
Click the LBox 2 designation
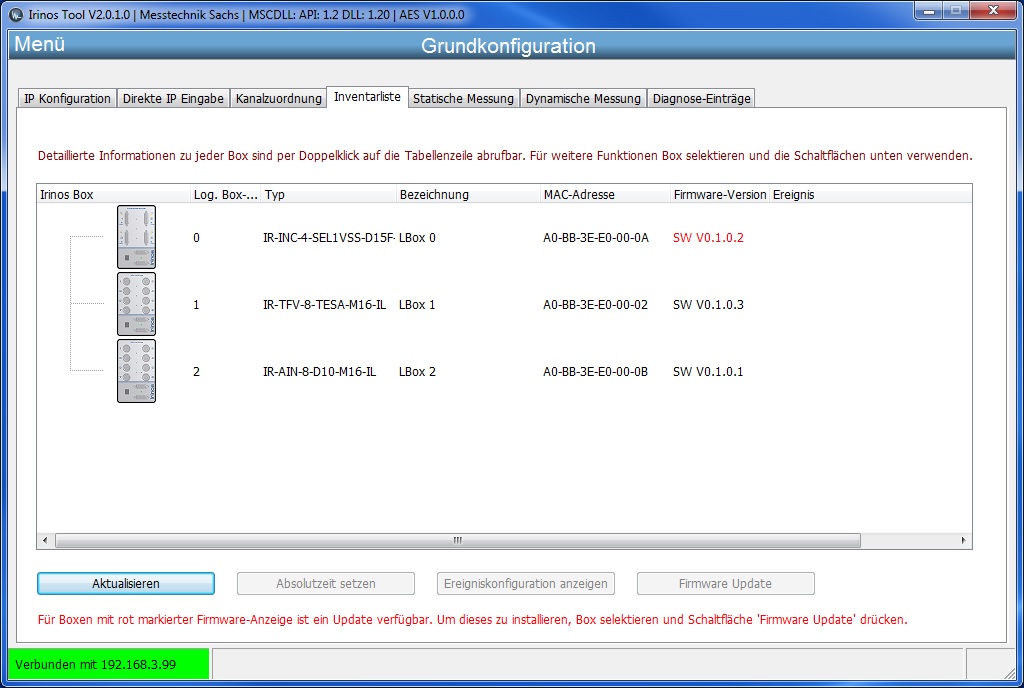pos(417,372)
